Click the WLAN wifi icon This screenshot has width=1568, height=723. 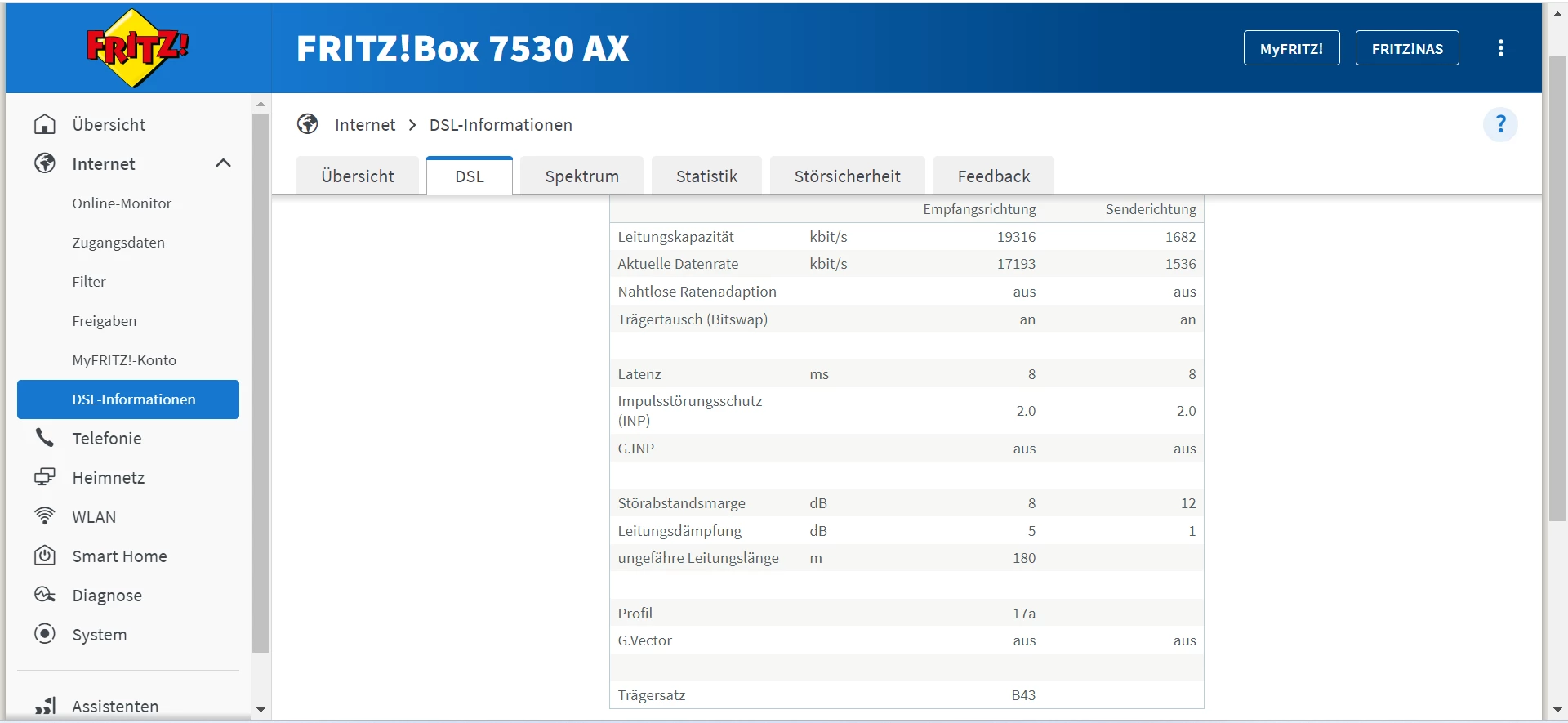point(45,516)
